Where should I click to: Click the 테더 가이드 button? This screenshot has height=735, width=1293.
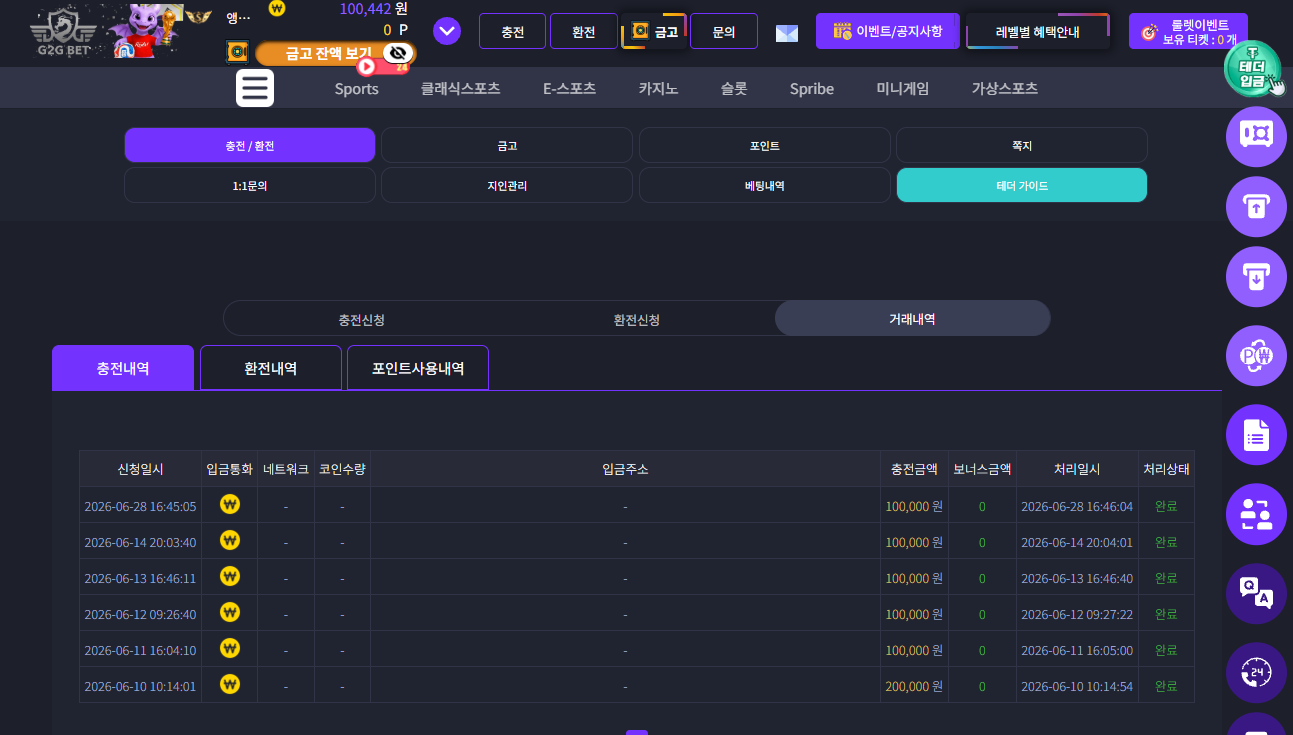[x=1022, y=185]
